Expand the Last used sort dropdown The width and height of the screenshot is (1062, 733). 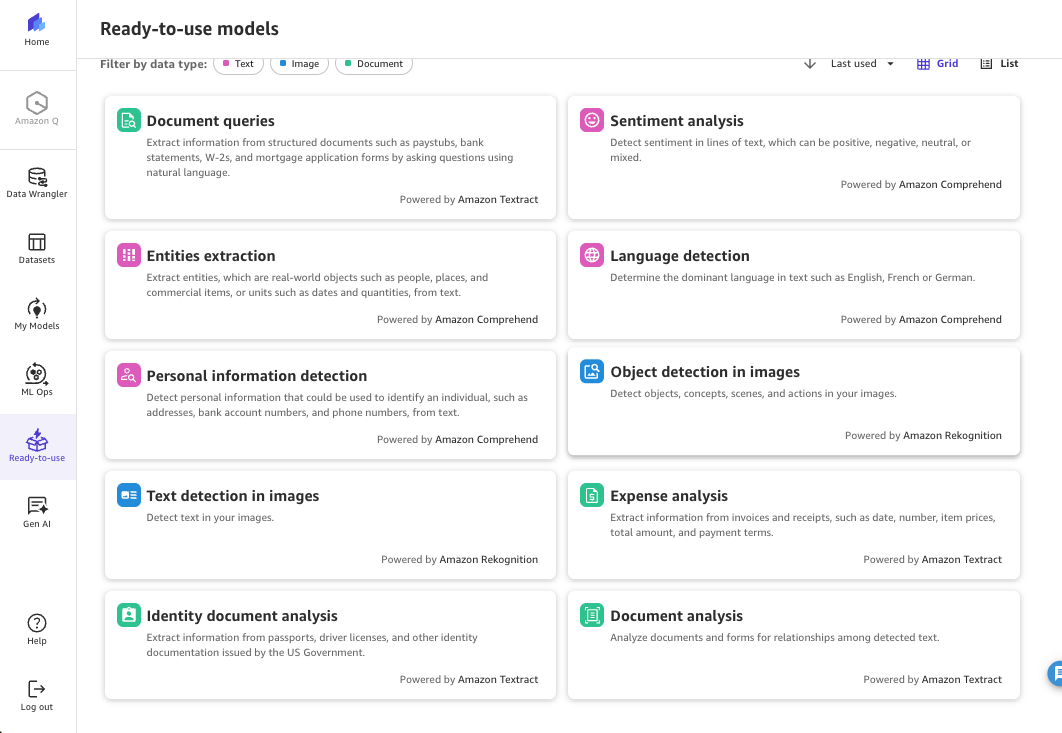(862, 64)
